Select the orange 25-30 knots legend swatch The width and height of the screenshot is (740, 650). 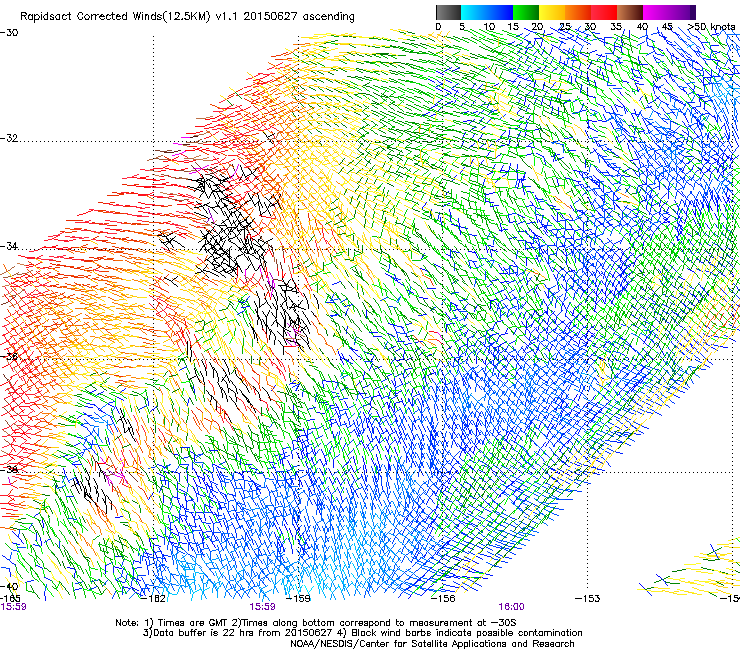[578, 12]
